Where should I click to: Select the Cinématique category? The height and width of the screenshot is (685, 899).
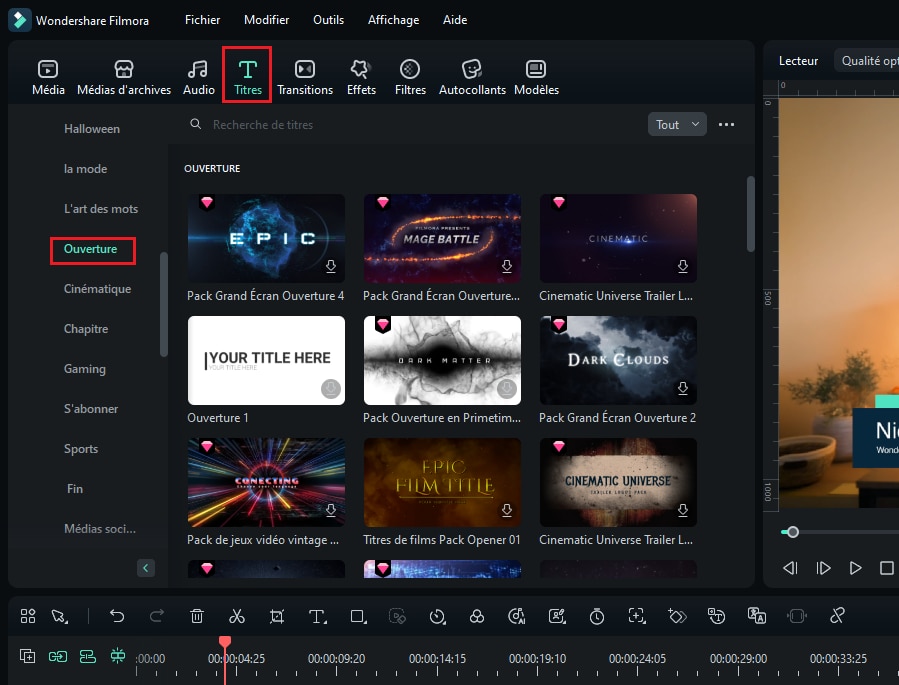pos(97,289)
